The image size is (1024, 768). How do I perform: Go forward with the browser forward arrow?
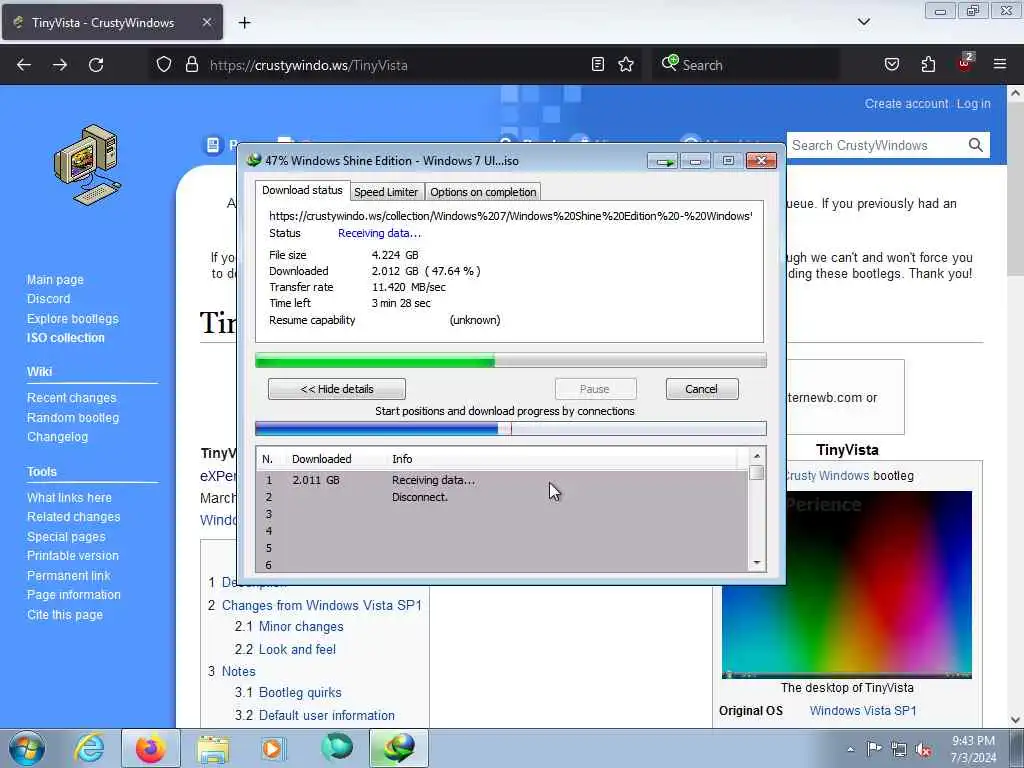[x=59, y=65]
